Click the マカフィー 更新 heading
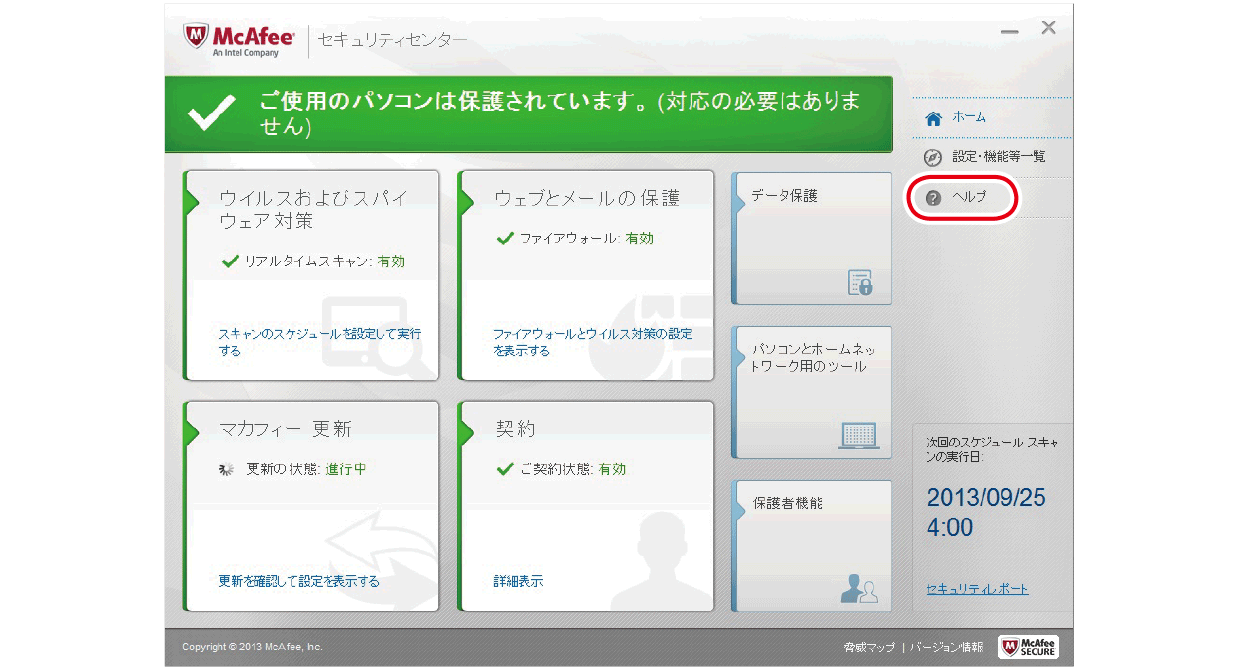Screen dimensions: 1240x670 click(x=286, y=429)
